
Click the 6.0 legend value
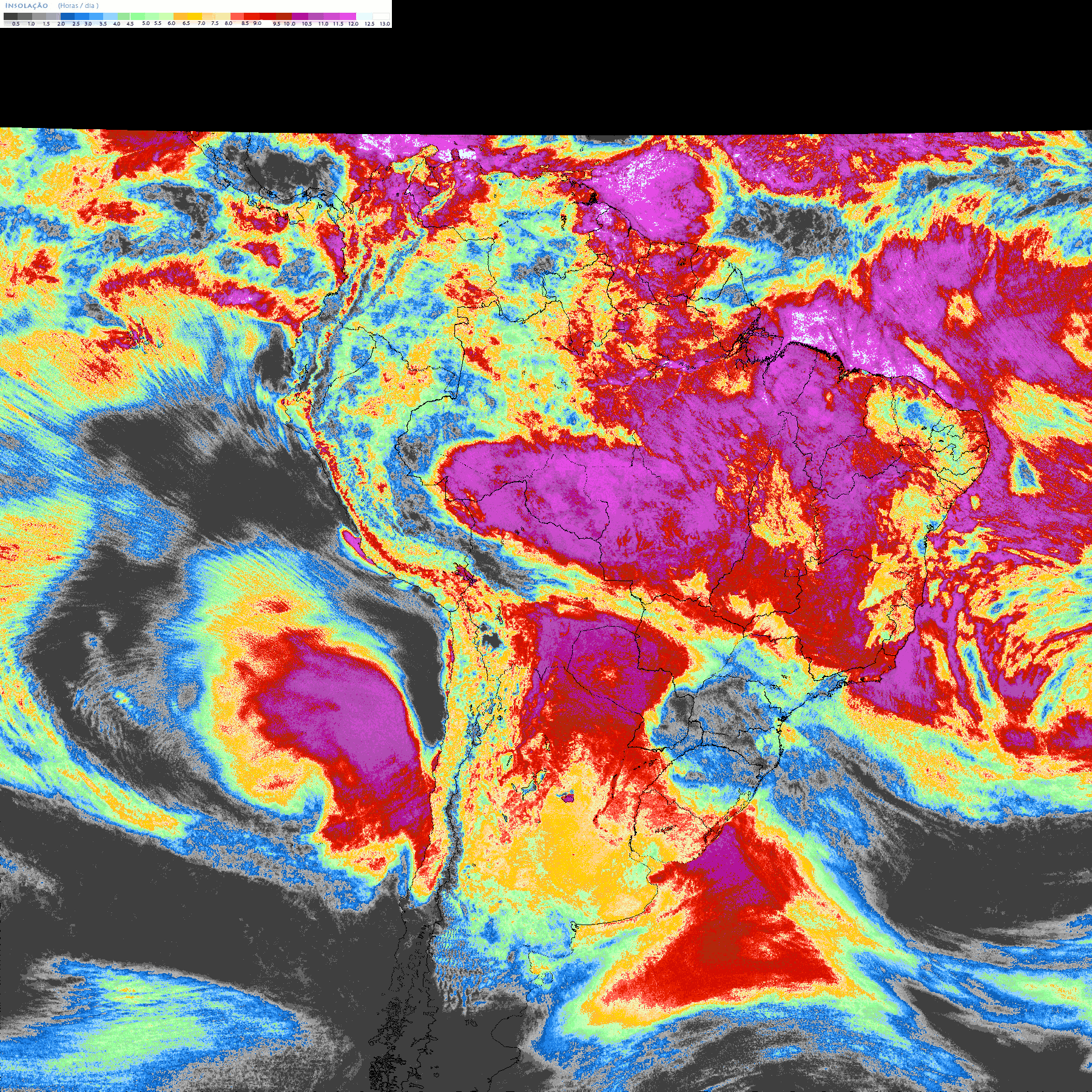(171, 23)
